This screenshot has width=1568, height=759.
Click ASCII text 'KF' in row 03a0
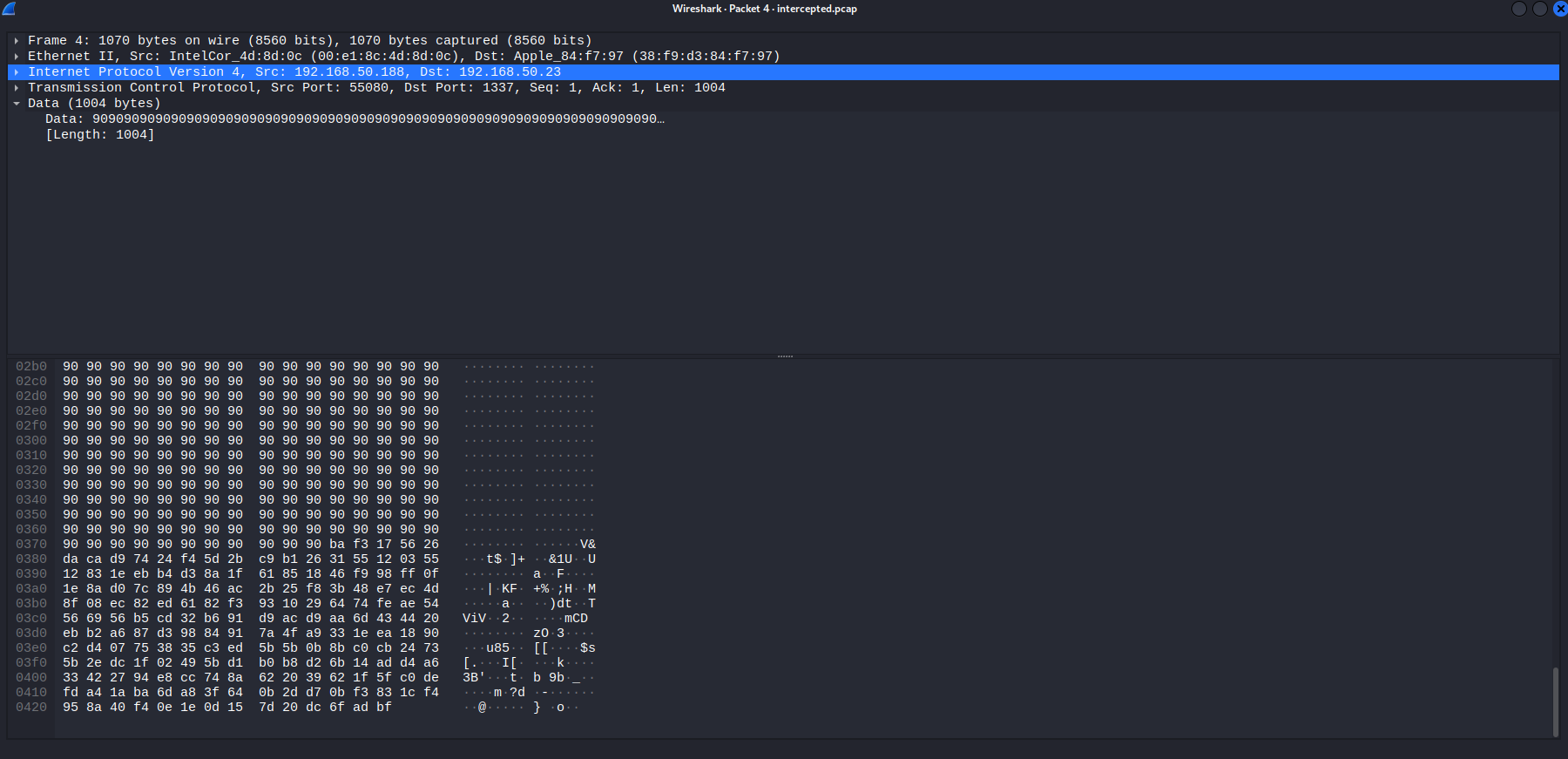510,589
